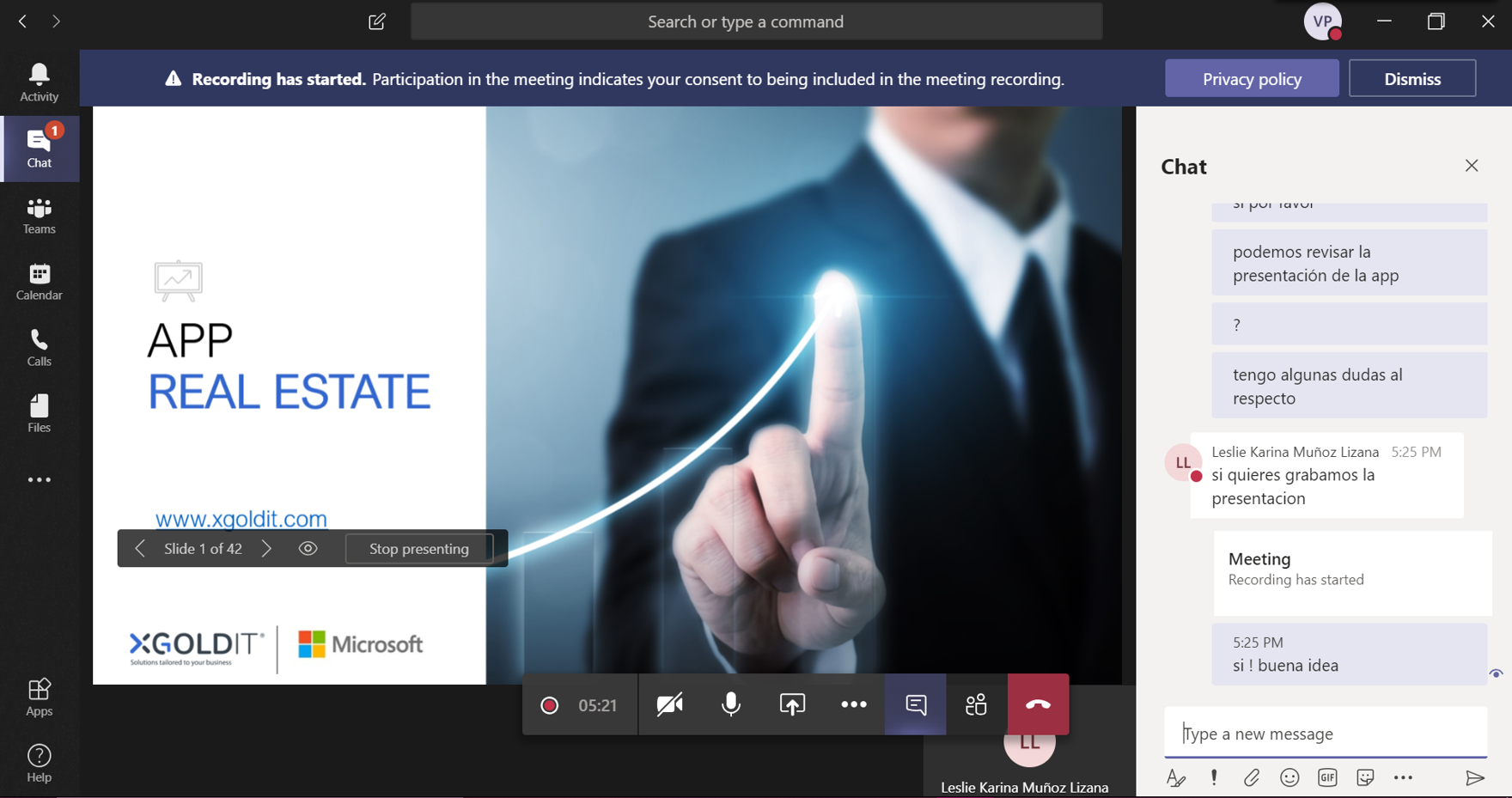The width and height of the screenshot is (1512, 798).
Task: Select the '?' chat message
Action: point(1349,324)
